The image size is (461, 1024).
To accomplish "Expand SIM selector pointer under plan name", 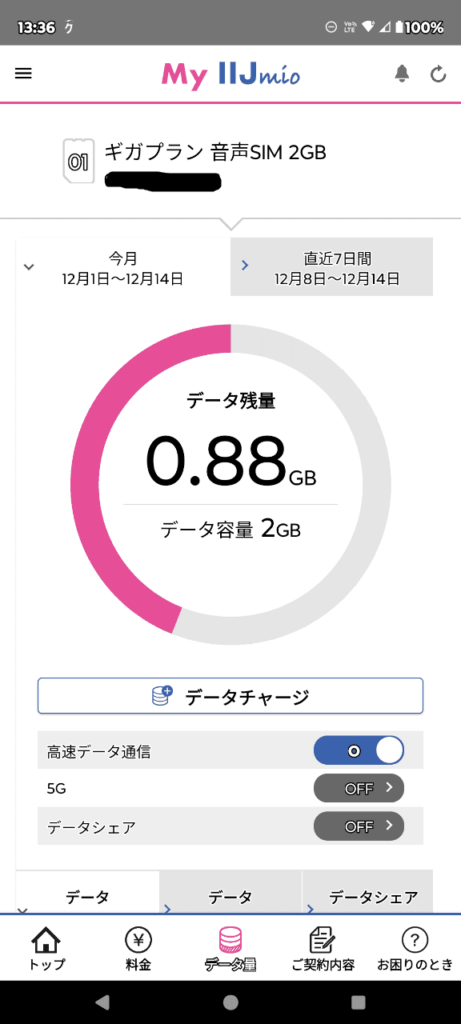I will coord(230,223).
